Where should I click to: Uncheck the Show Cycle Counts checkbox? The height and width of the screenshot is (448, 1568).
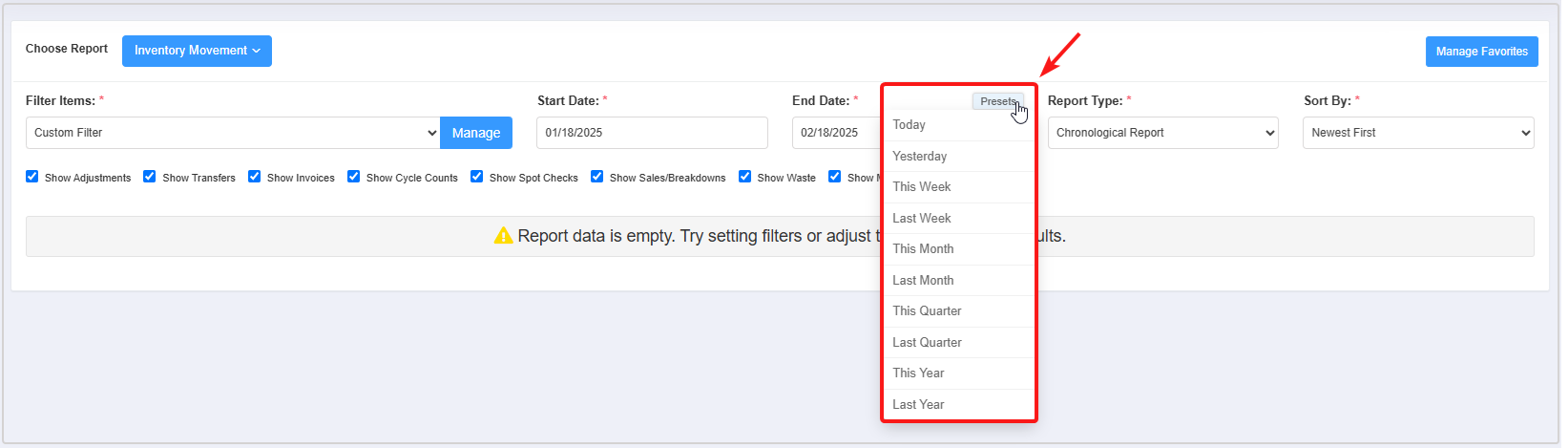coord(354,177)
